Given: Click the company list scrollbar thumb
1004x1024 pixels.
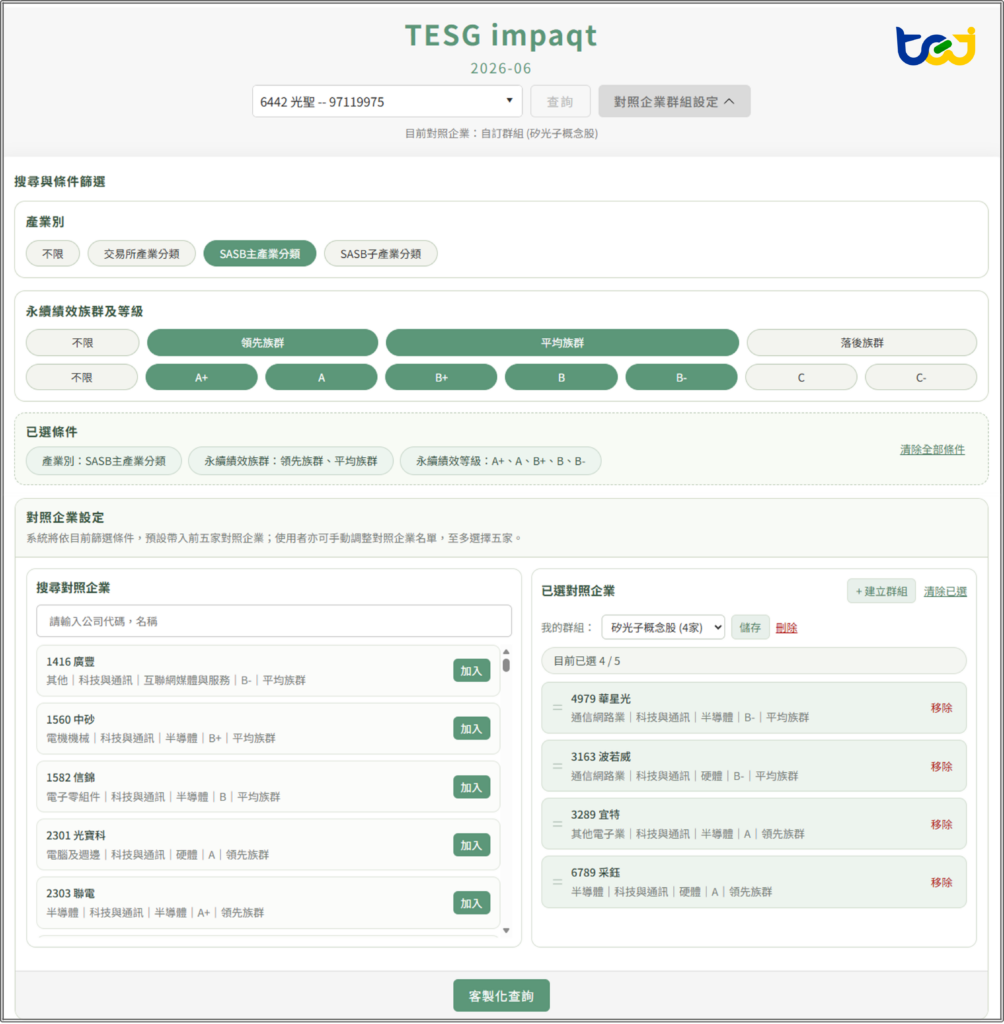Looking at the screenshot, I should (506, 665).
